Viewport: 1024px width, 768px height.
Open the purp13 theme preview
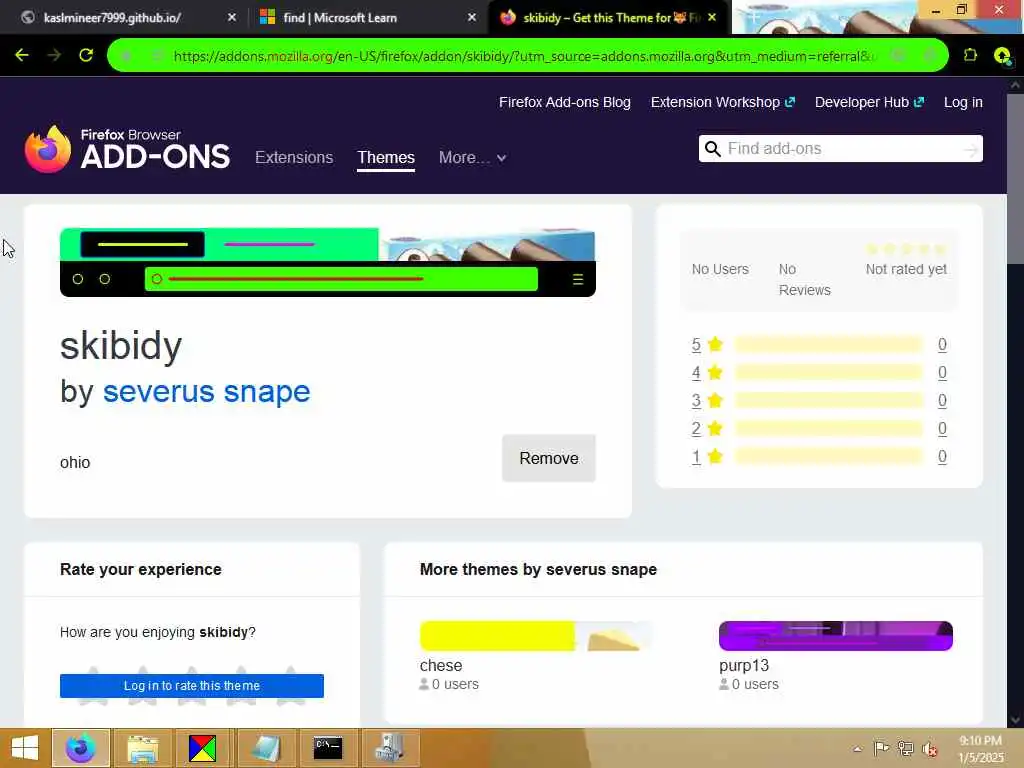pos(836,636)
